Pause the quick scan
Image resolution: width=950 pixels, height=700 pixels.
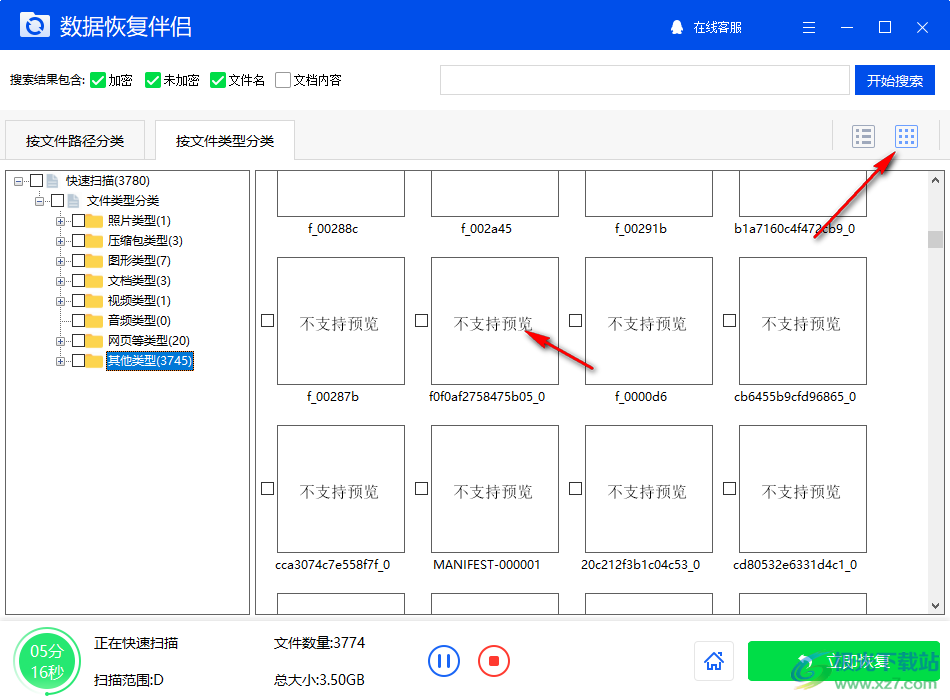(444, 661)
